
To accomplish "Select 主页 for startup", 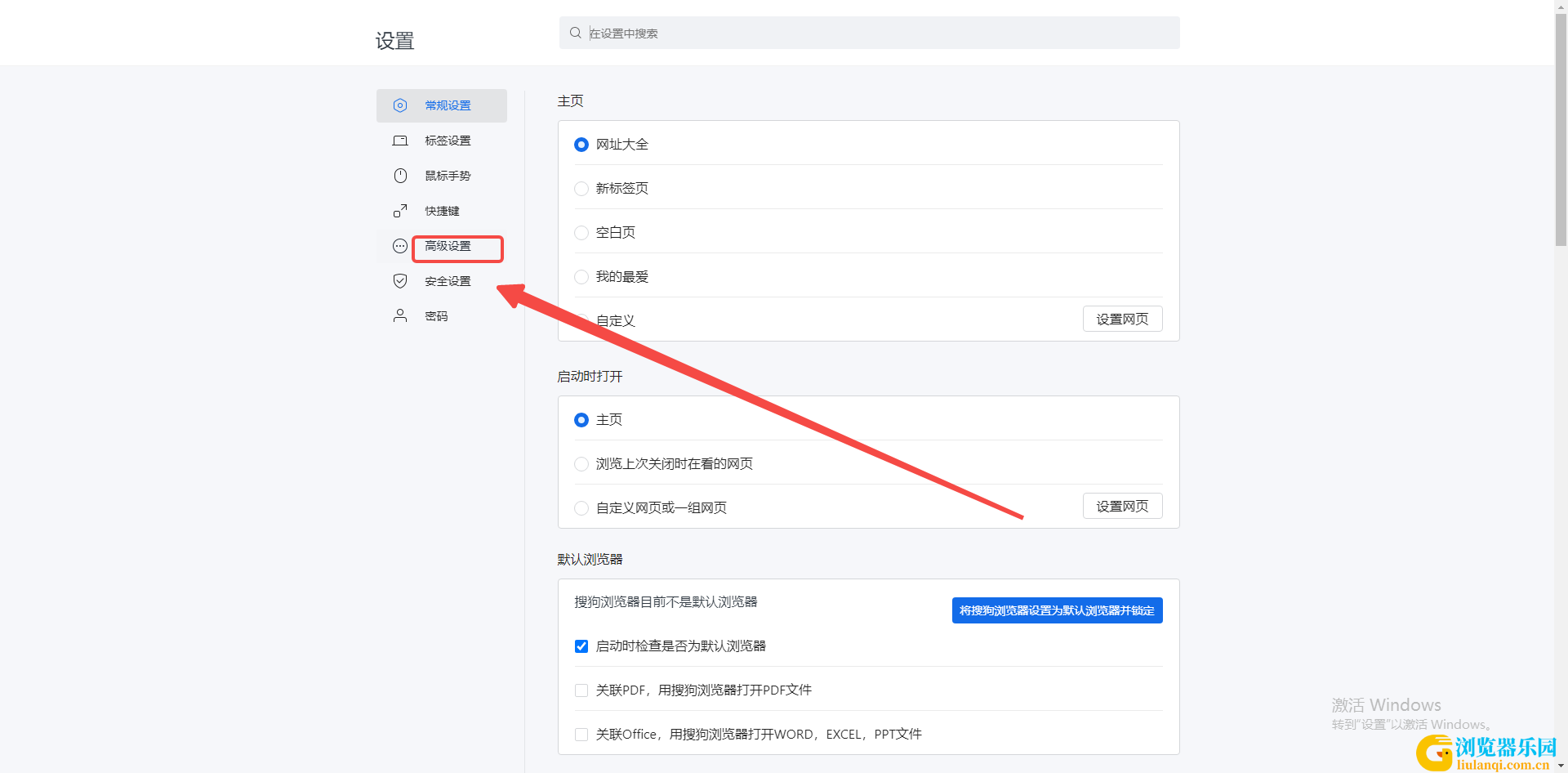I will click(x=581, y=420).
